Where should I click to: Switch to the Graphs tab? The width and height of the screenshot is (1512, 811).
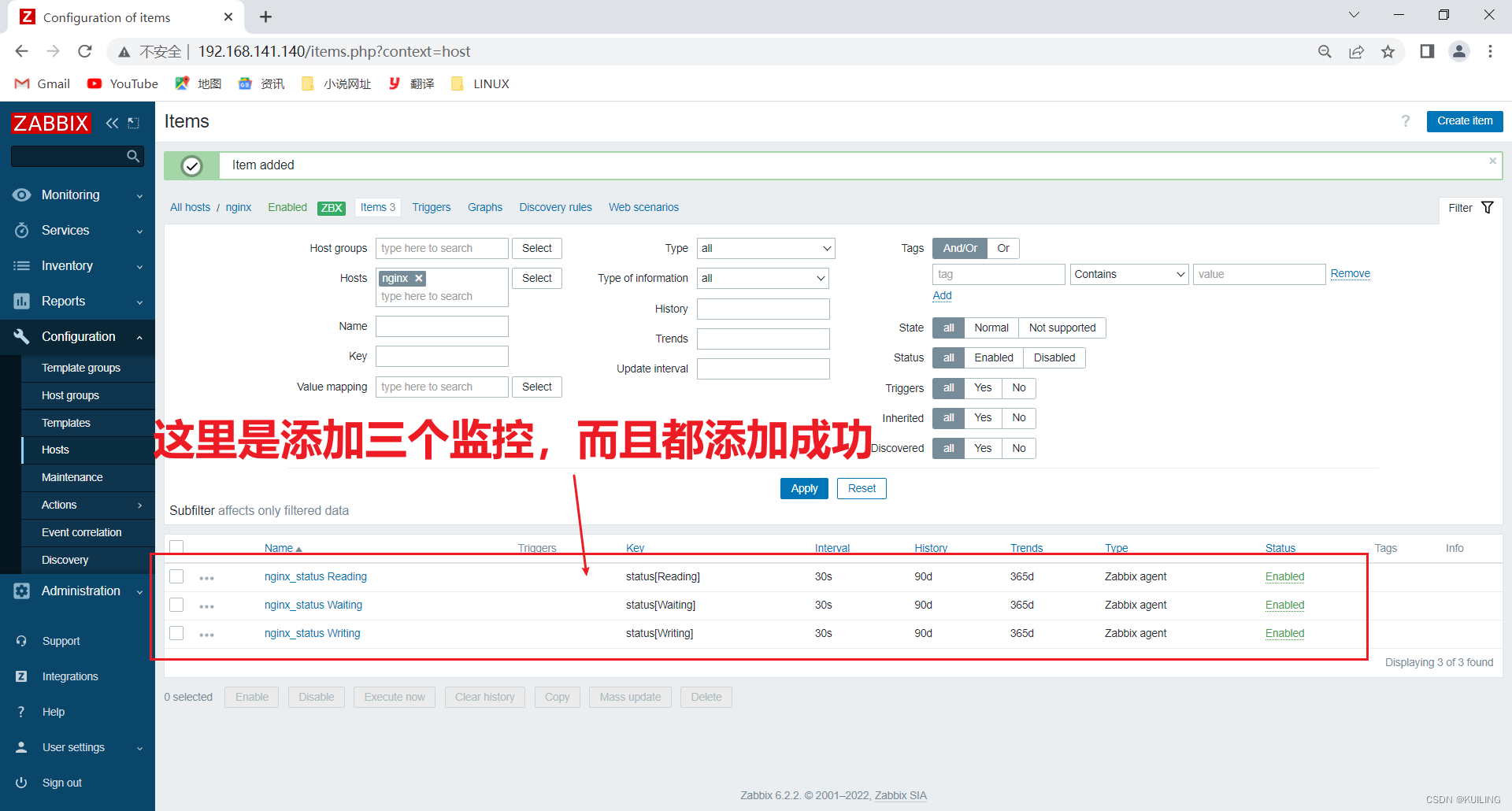pos(485,207)
